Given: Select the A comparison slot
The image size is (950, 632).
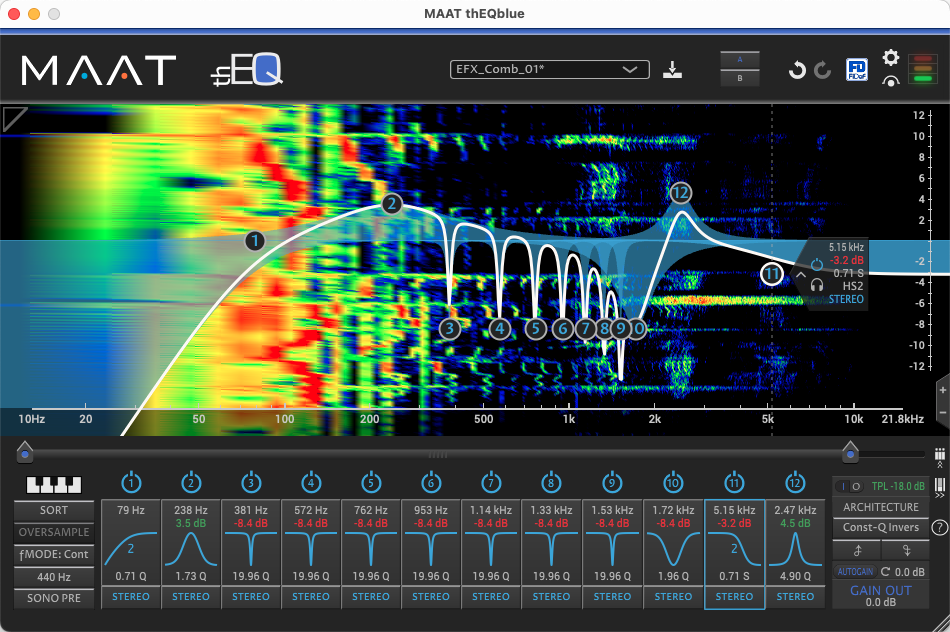Looking at the screenshot, I should [x=740, y=59].
